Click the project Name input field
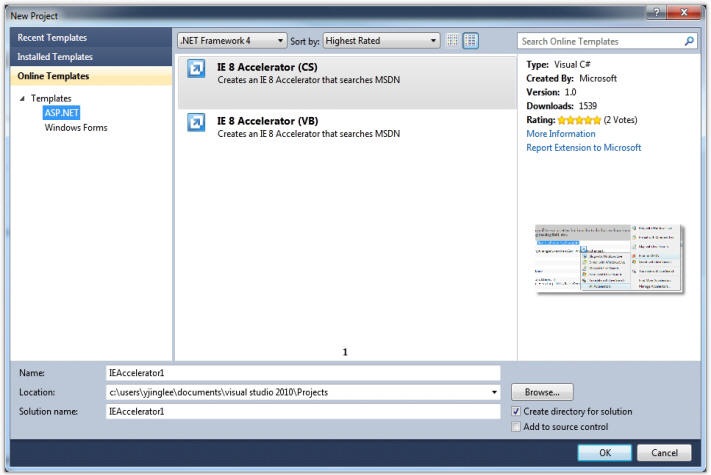This screenshot has height=475, width=711. click(303, 373)
